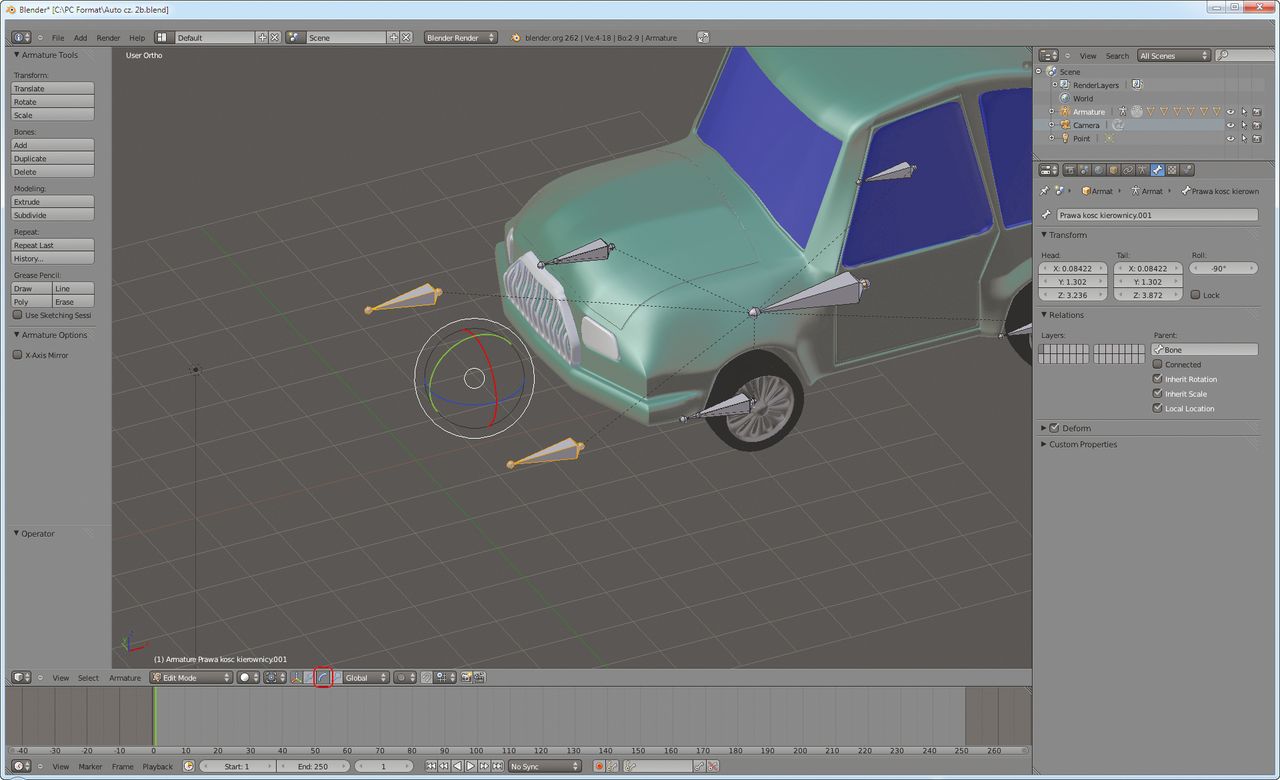Click the use preview range clock icon
Image resolution: width=1280 pixels, height=780 pixels.
(188, 766)
